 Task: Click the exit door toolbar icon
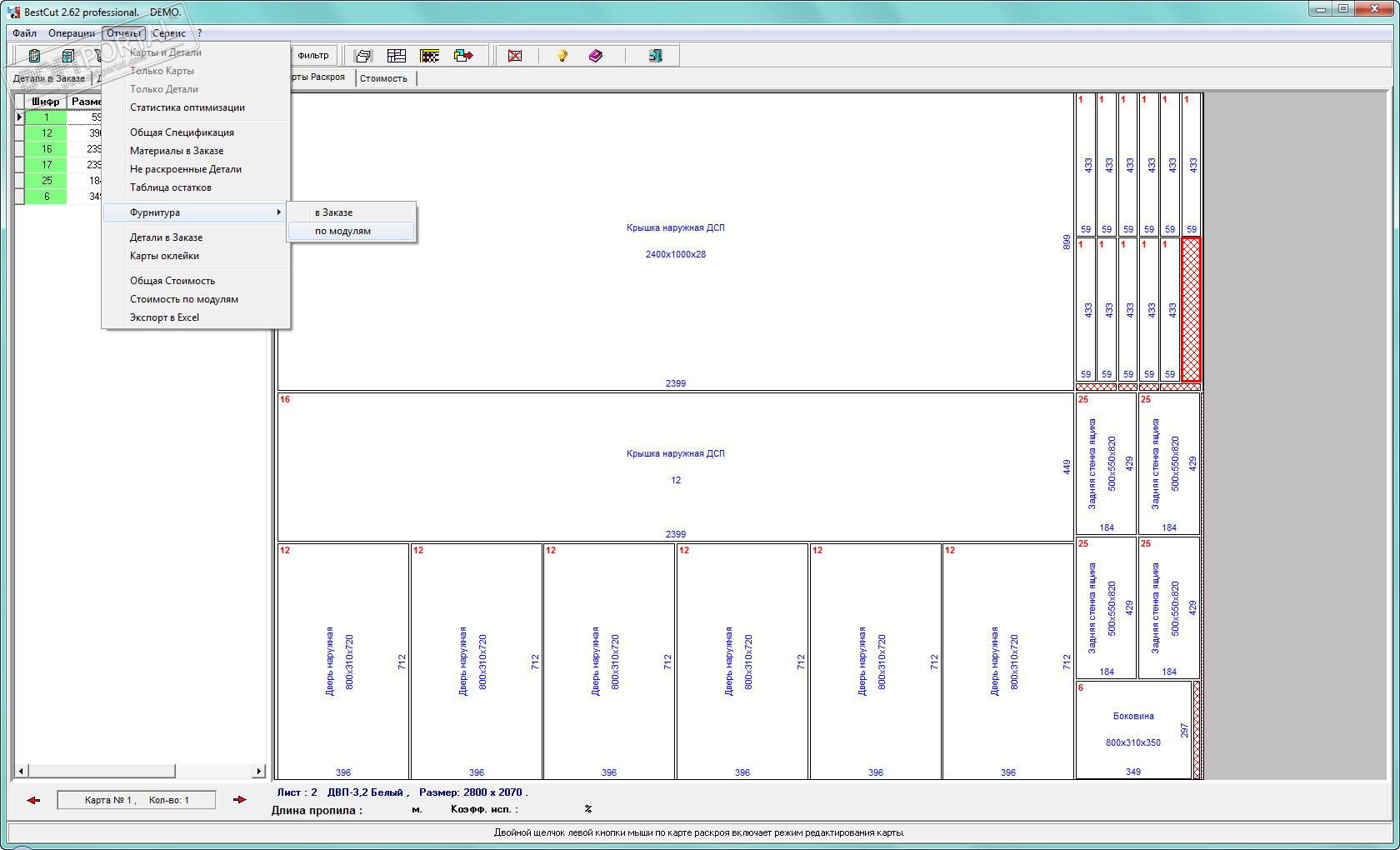pyautogui.click(x=656, y=56)
